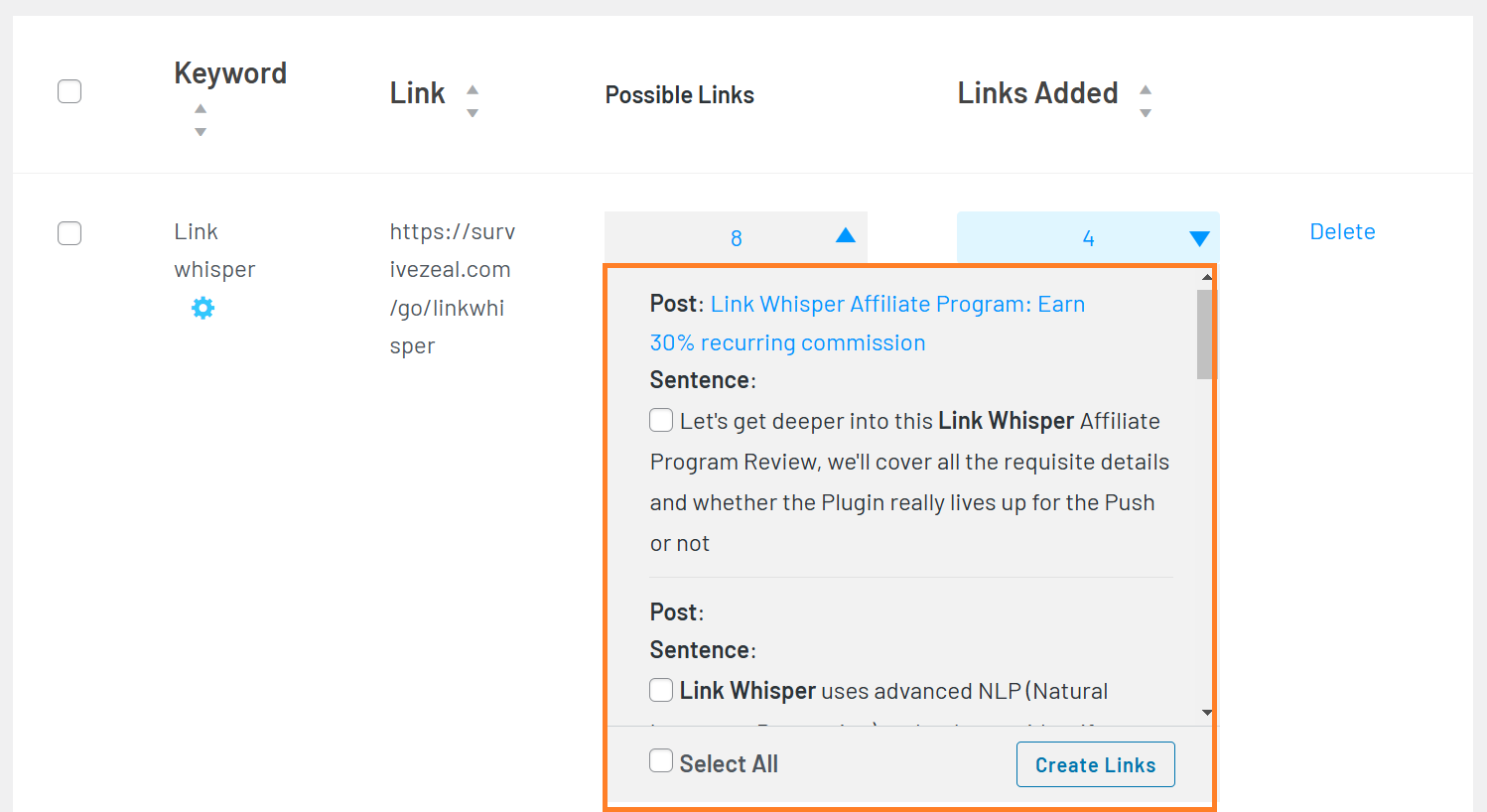Select the Link whisper row checkbox
This screenshot has width=1487, height=812.
pos(69,233)
